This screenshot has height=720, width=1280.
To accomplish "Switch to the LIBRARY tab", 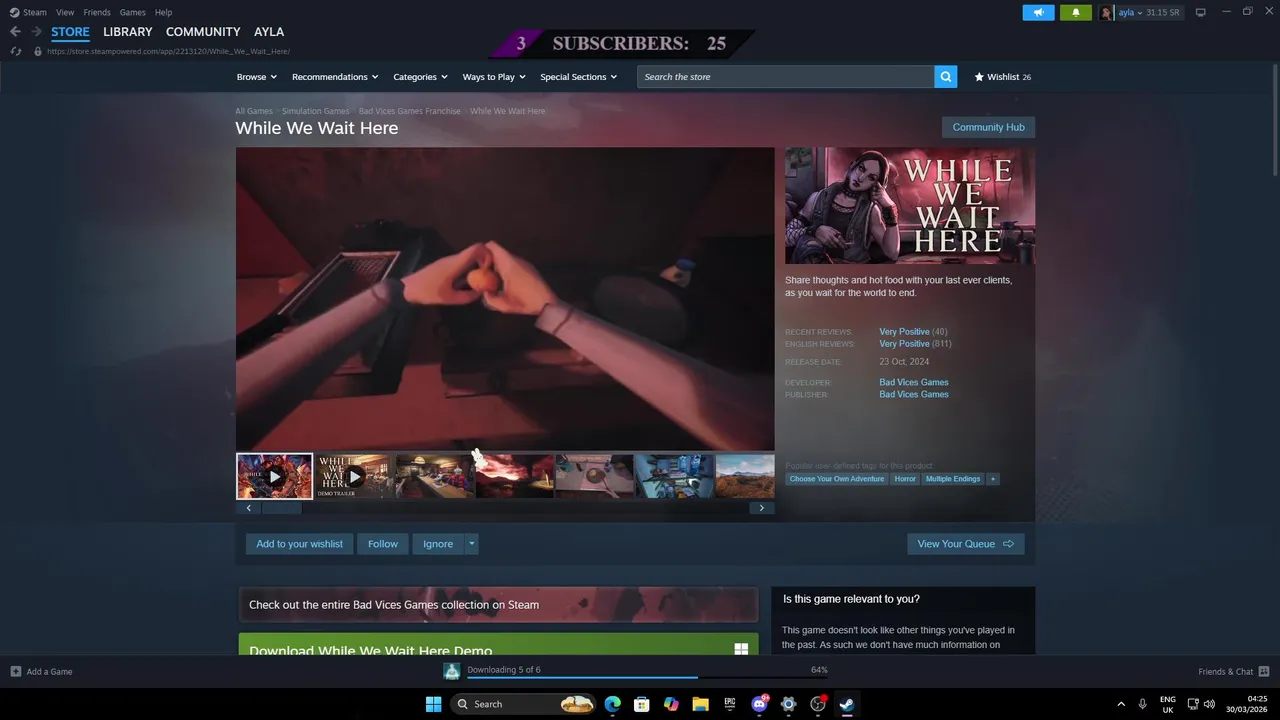I will click(128, 32).
